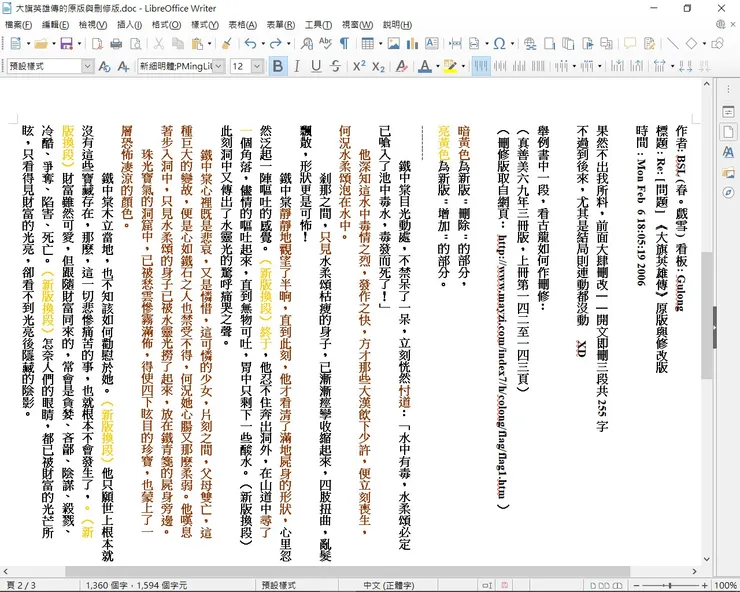Run the Spelling check icon
The image size is (740, 592).
coord(325,44)
